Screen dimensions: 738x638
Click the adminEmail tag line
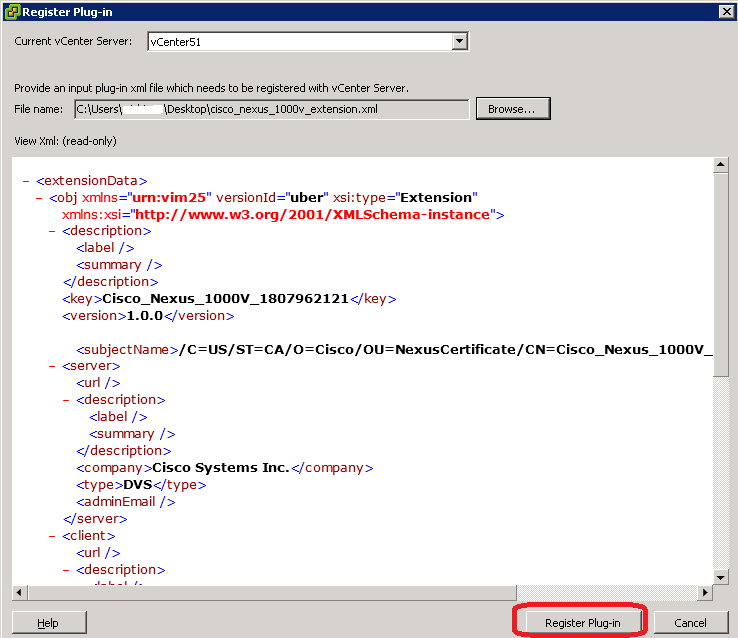click(x=126, y=502)
